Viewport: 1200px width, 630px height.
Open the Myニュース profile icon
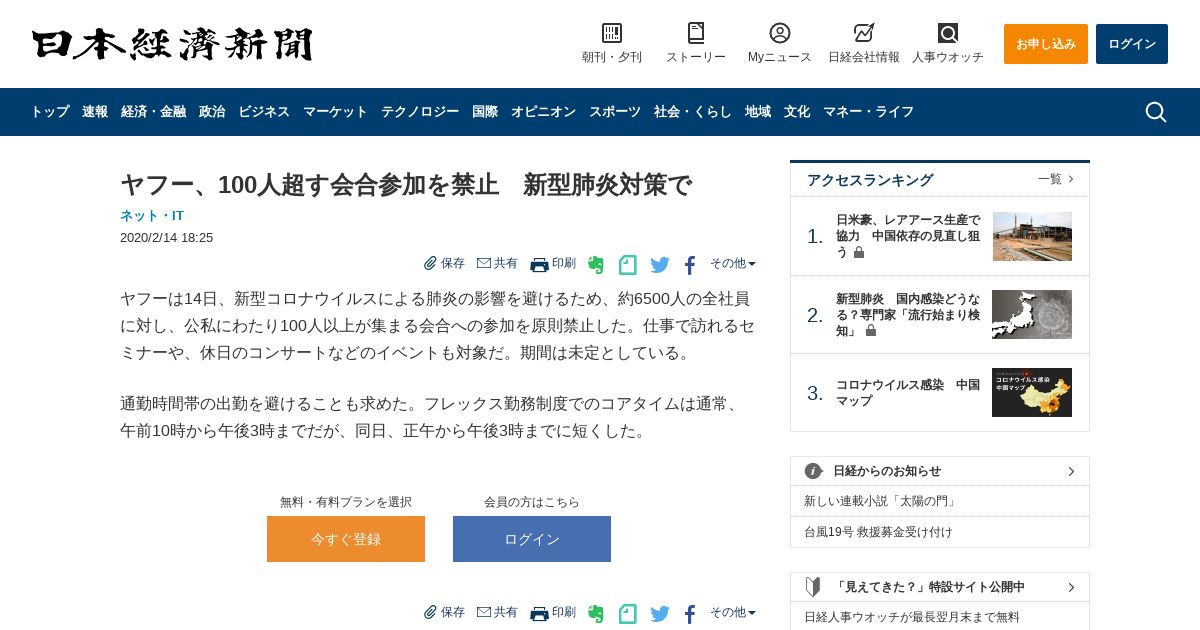[780, 33]
